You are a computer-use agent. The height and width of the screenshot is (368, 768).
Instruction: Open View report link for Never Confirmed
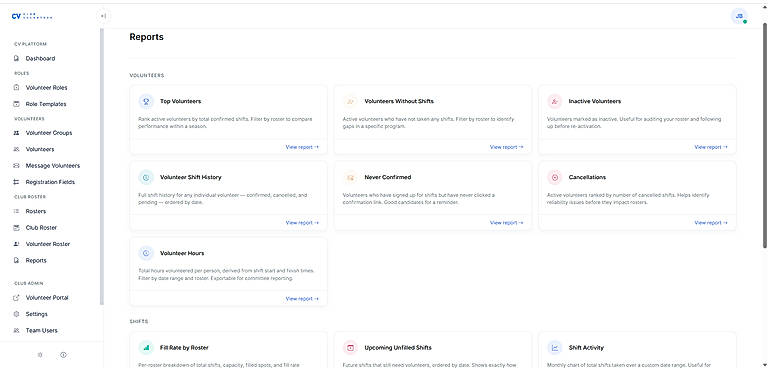point(506,222)
